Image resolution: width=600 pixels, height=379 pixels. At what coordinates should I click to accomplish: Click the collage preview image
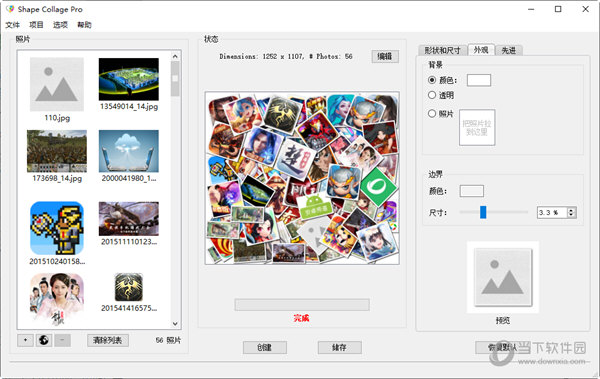tap(302, 178)
